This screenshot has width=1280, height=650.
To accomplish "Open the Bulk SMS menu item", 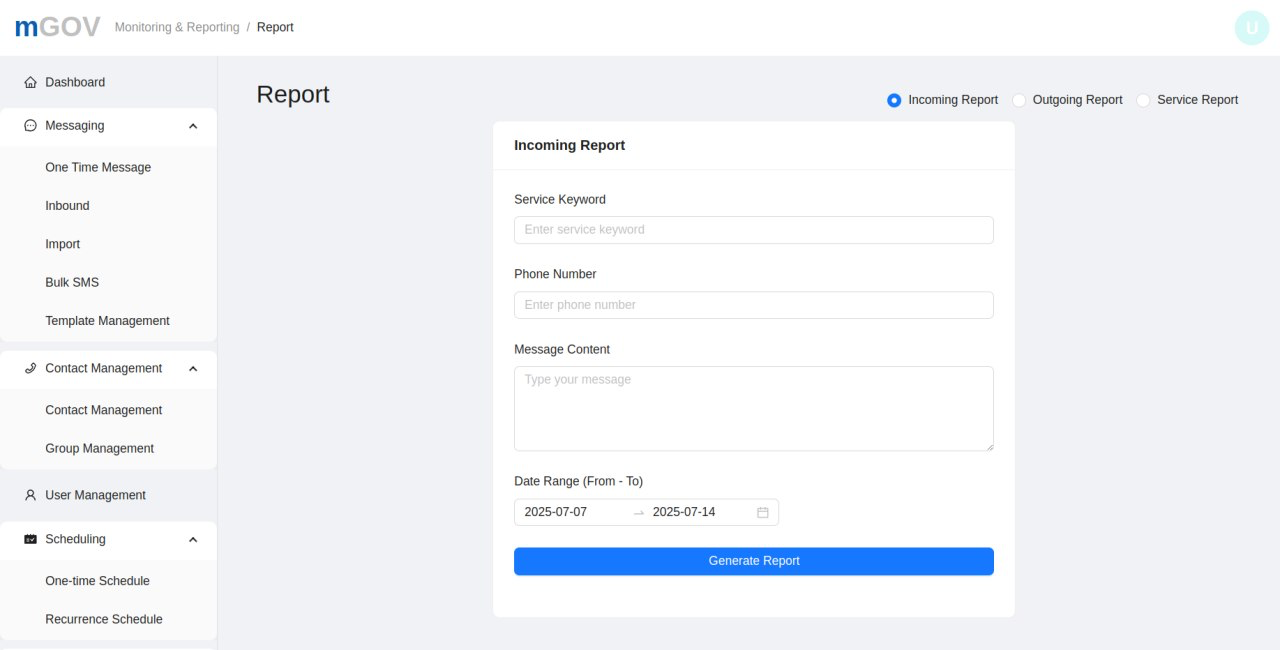I will pyautogui.click(x=72, y=283).
